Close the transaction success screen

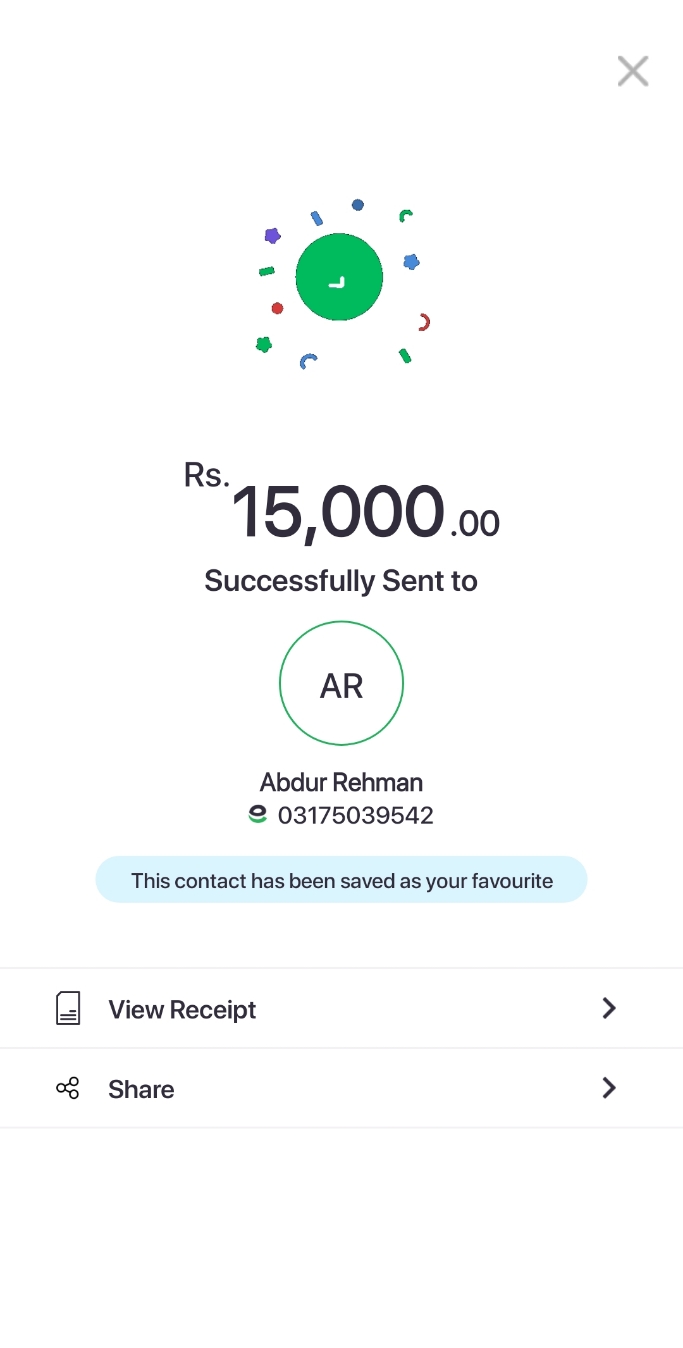pos(633,71)
